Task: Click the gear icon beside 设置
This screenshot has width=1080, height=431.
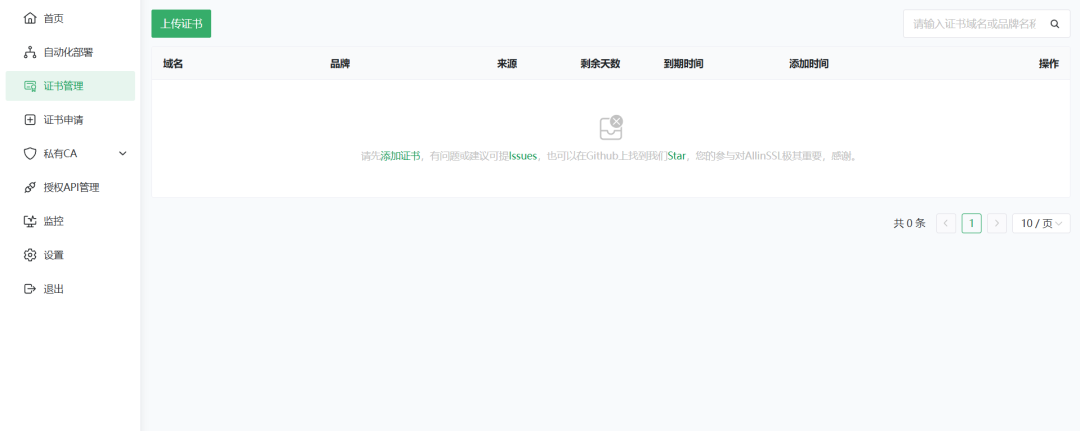Action: [30, 255]
